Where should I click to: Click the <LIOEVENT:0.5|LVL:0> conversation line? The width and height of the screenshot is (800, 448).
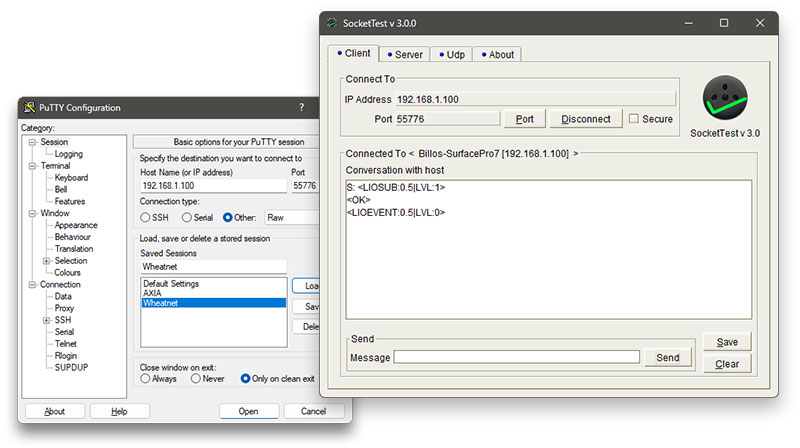tap(396, 212)
